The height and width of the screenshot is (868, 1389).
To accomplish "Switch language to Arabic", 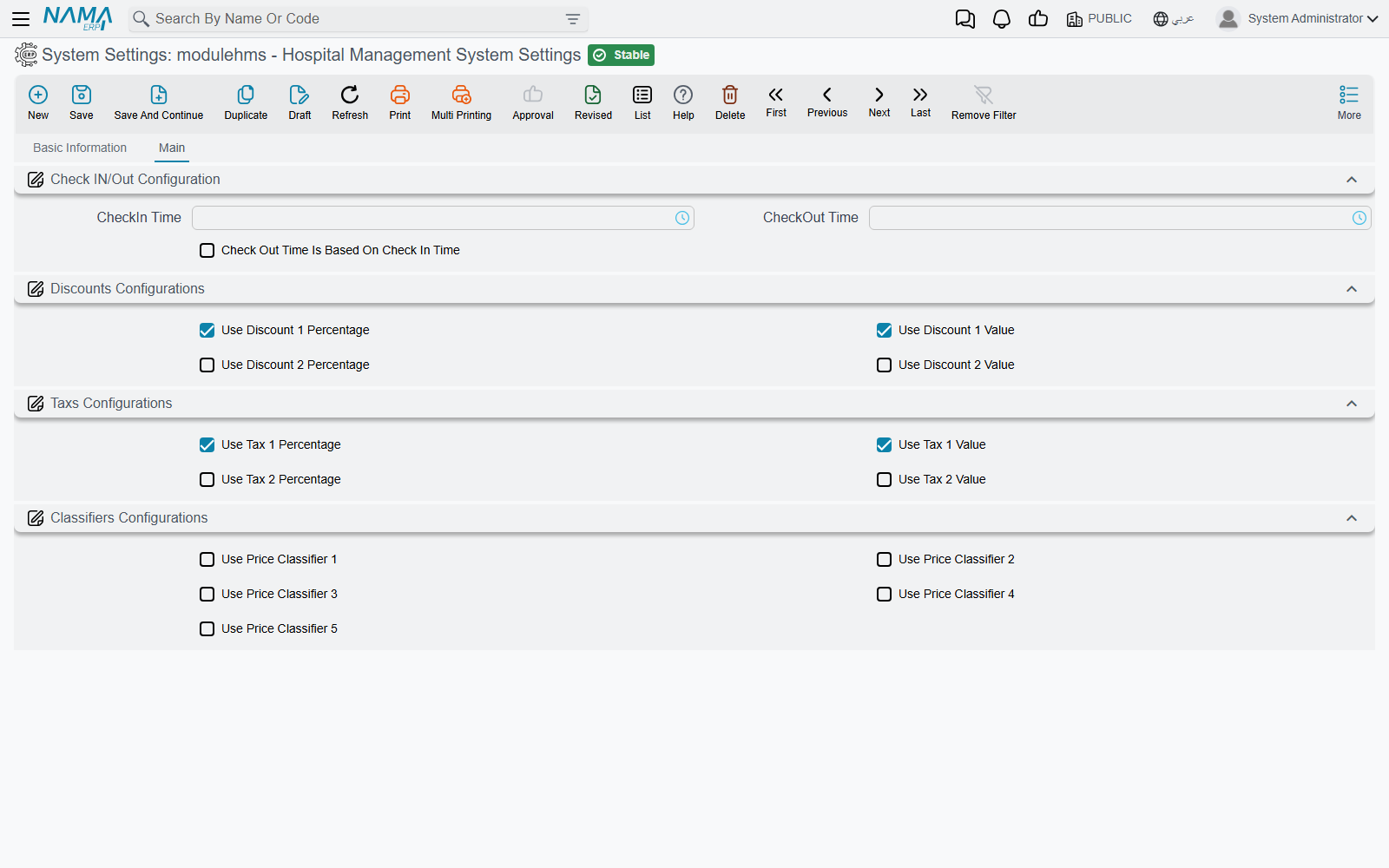I will pos(1174,19).
